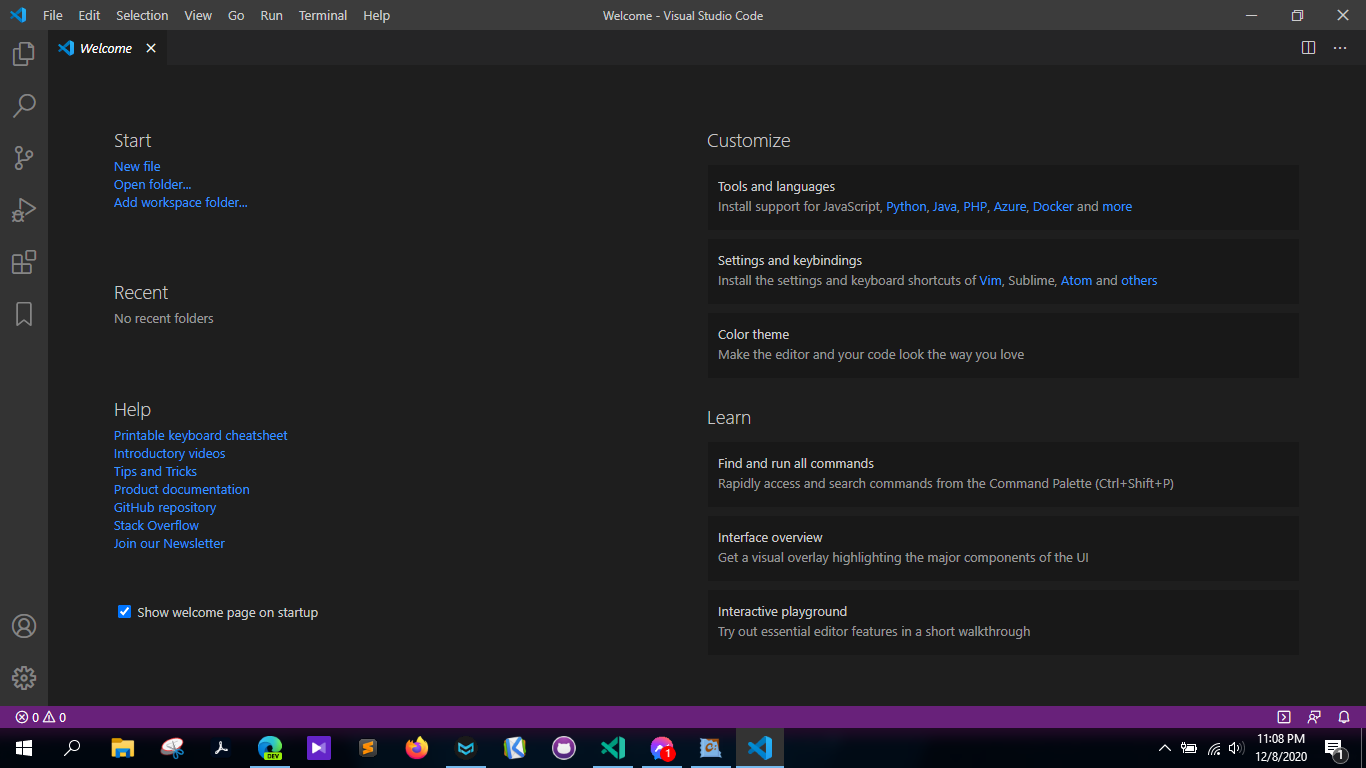Open the Edit menu
The width and height of the screenshot is (1366, 768).
[x=89, y=15]
